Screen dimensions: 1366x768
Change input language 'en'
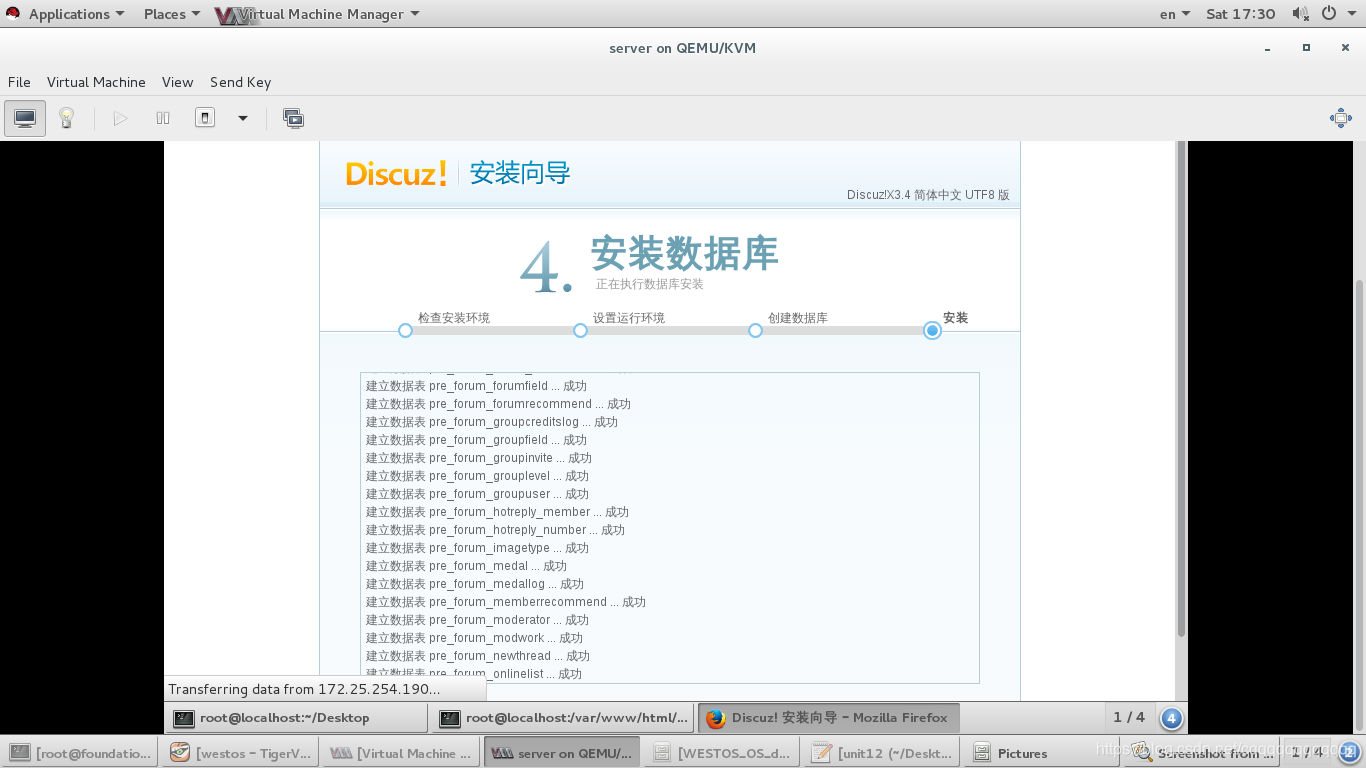(x=1175, y=14)
